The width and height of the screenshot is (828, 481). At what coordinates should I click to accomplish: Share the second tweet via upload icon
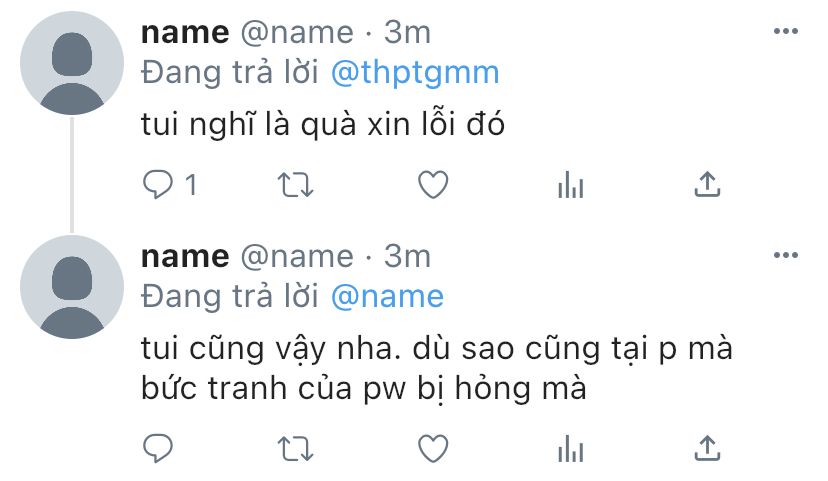click(x=707, y=448)
